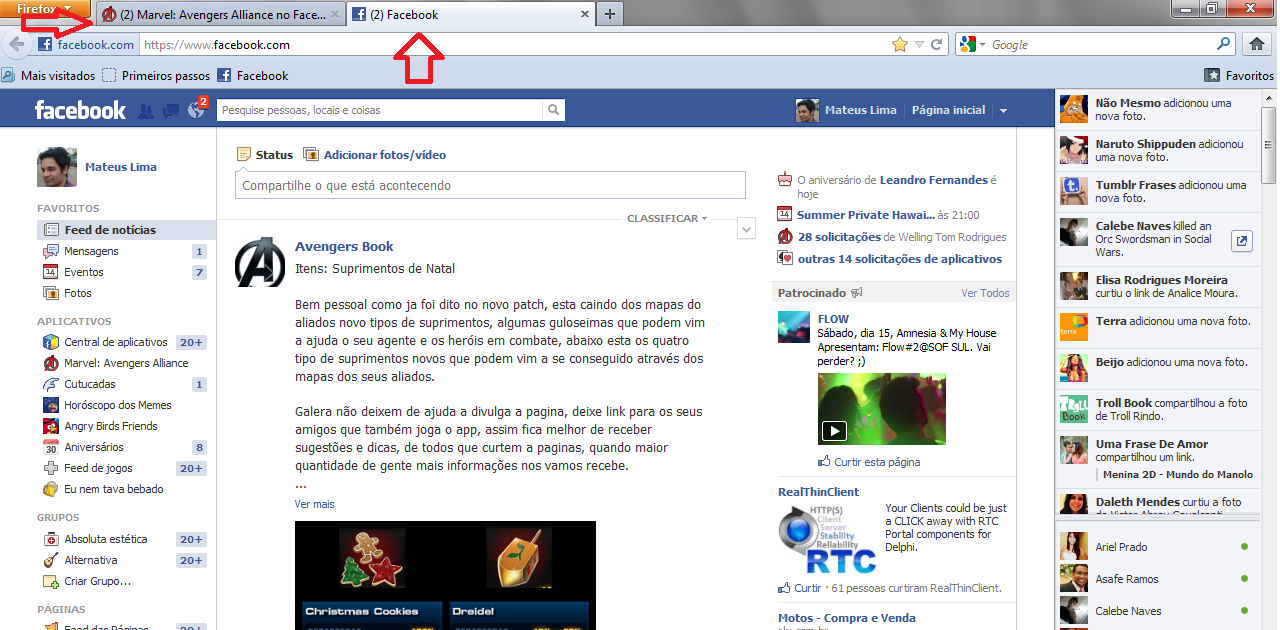Open a new tab with plus button

(x=610, y=14)
